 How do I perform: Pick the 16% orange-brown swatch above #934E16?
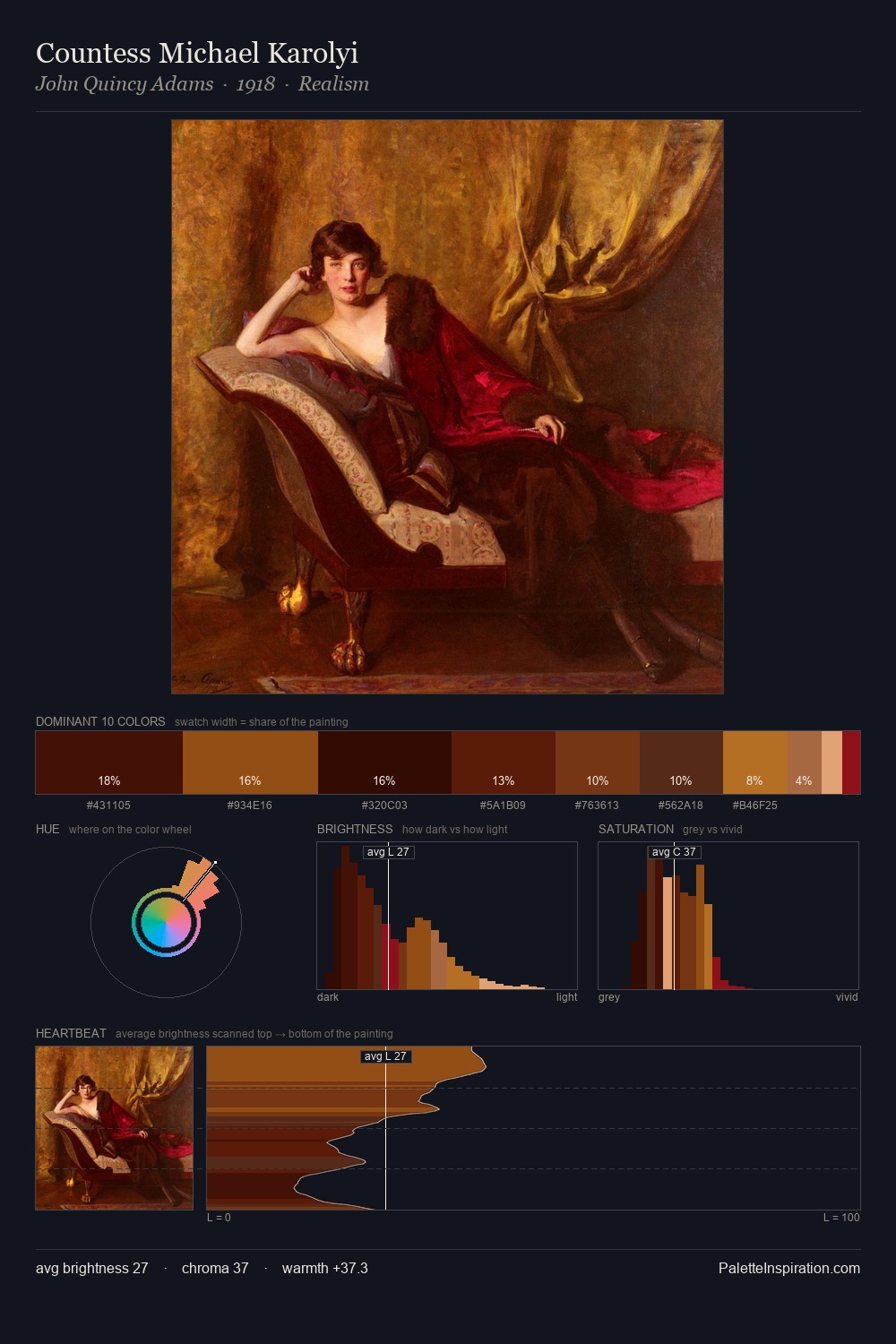[x=250, y=762]
